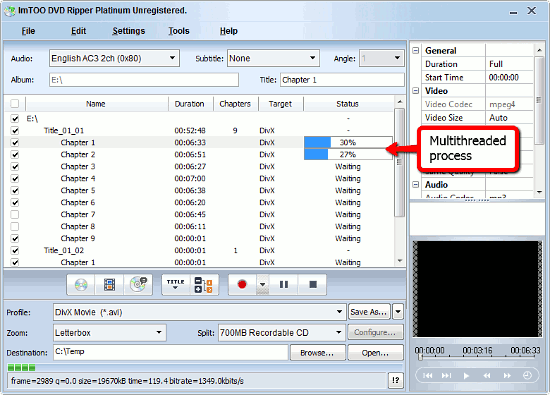Image resolution: width=550 pixels, height=395 pixels.
Task: Collapse the Audio properties section
Action: (416, 185)
